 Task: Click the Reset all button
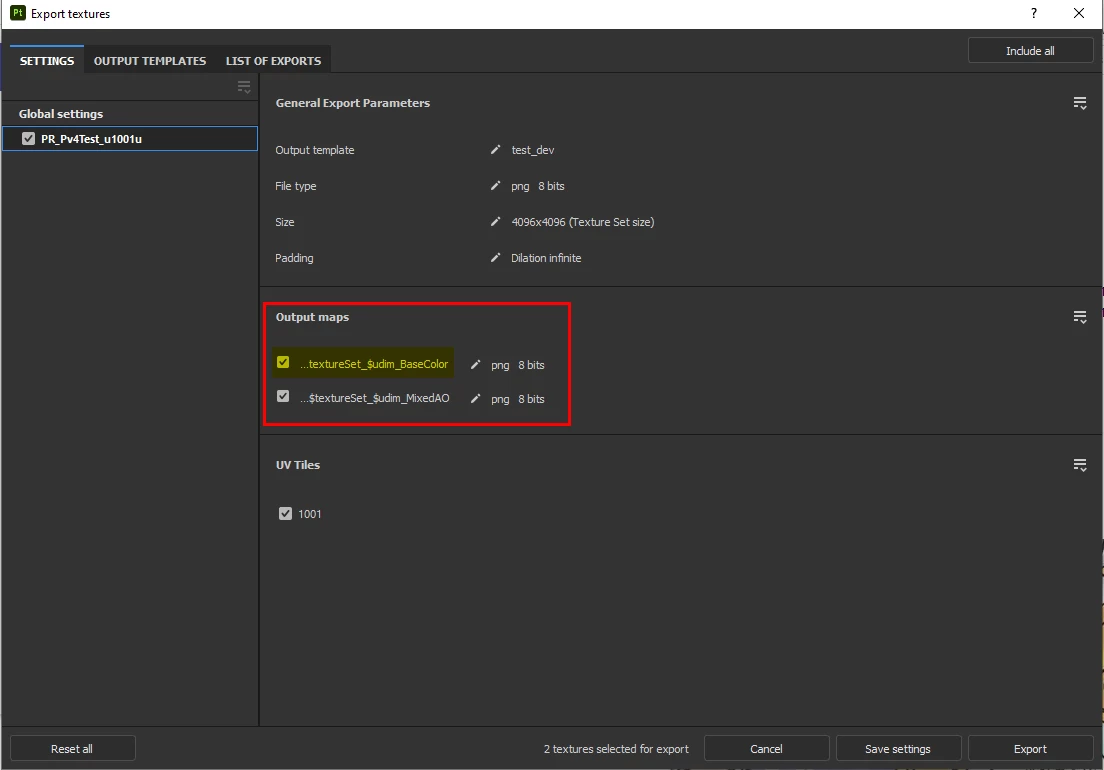coord(72,749)
